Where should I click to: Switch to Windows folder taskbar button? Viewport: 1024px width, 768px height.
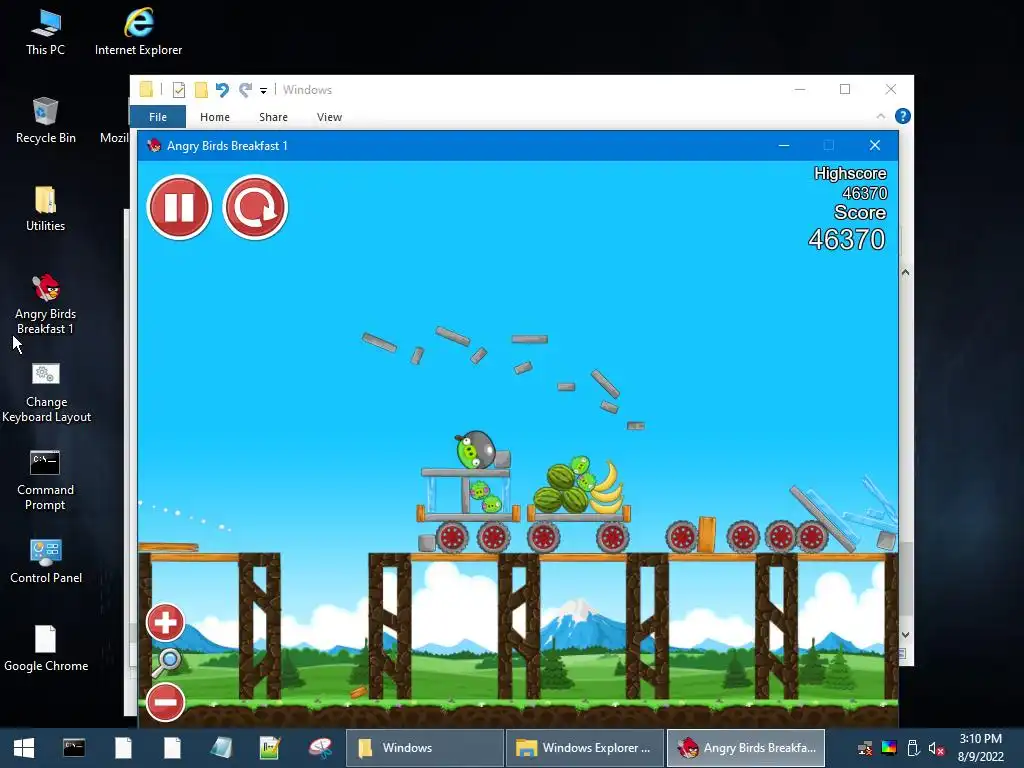click(424, 748)
